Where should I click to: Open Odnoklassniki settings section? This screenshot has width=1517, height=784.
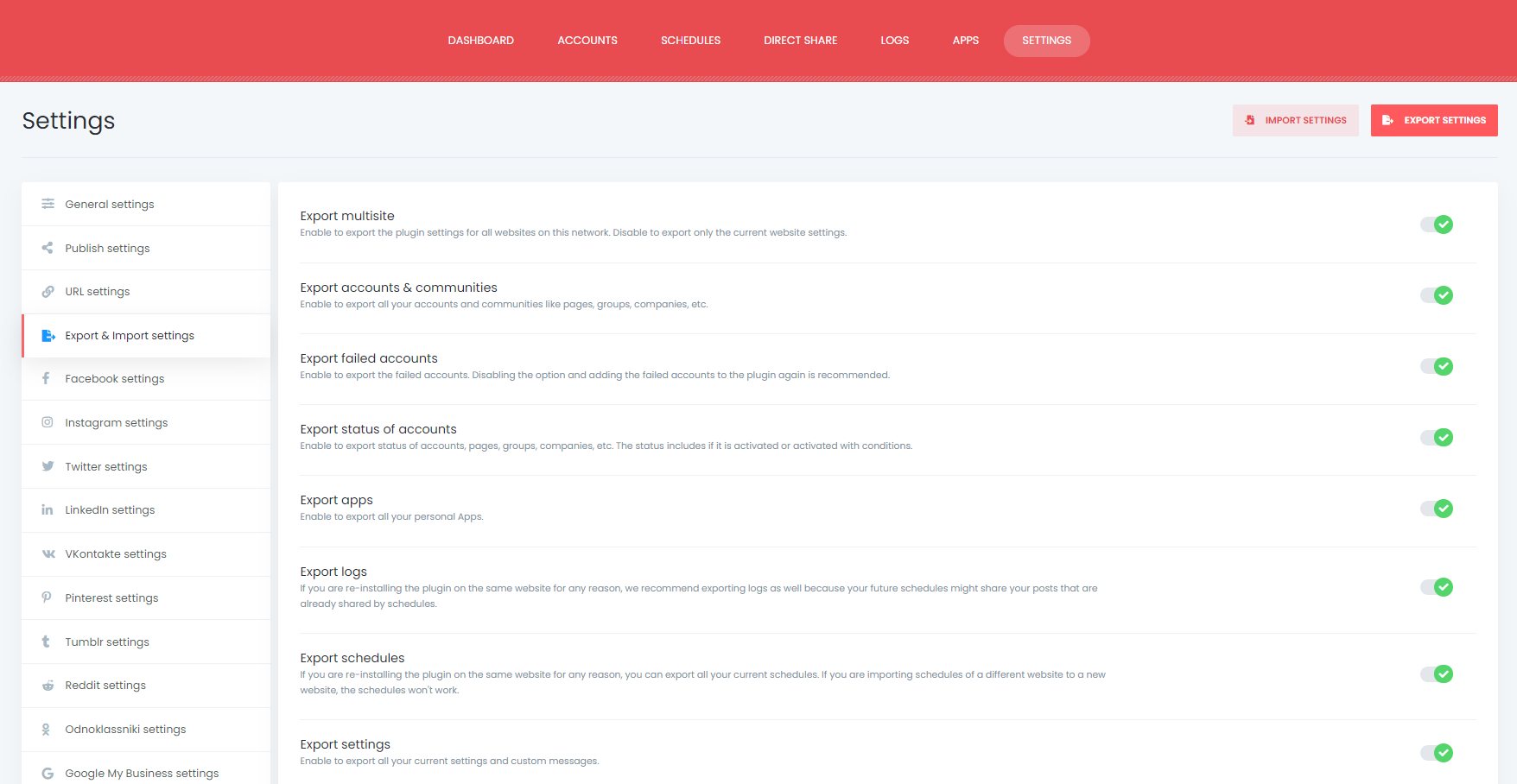(146, 730)
